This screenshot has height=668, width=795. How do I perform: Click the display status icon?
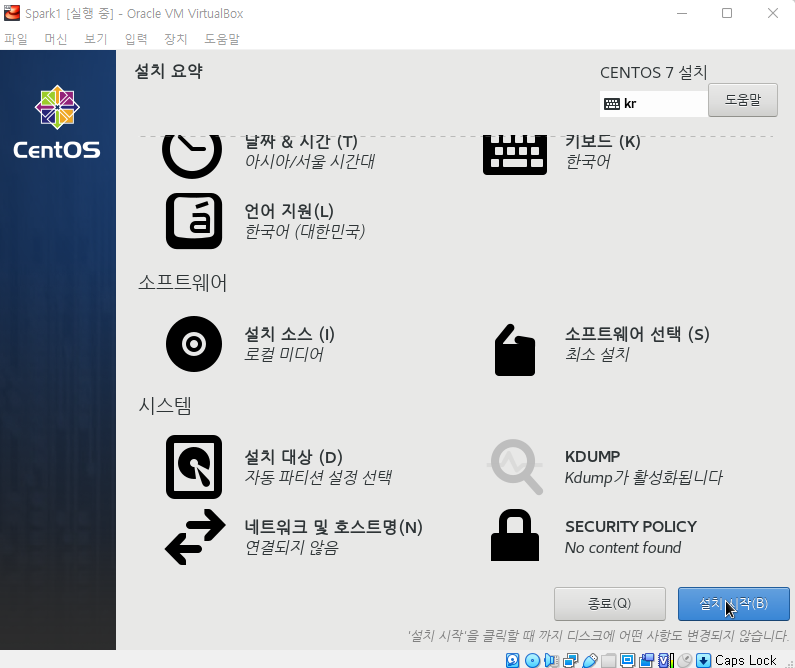click(628, 660)
